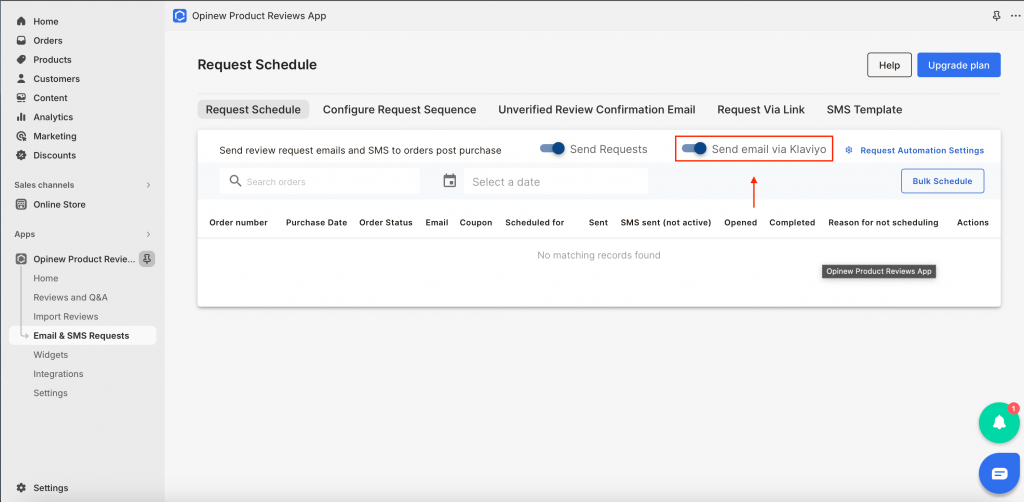Click the Purchase Date column header
Image resolution: width=1024 pixels, height=502 pixels.
click(x=317, y=223)
